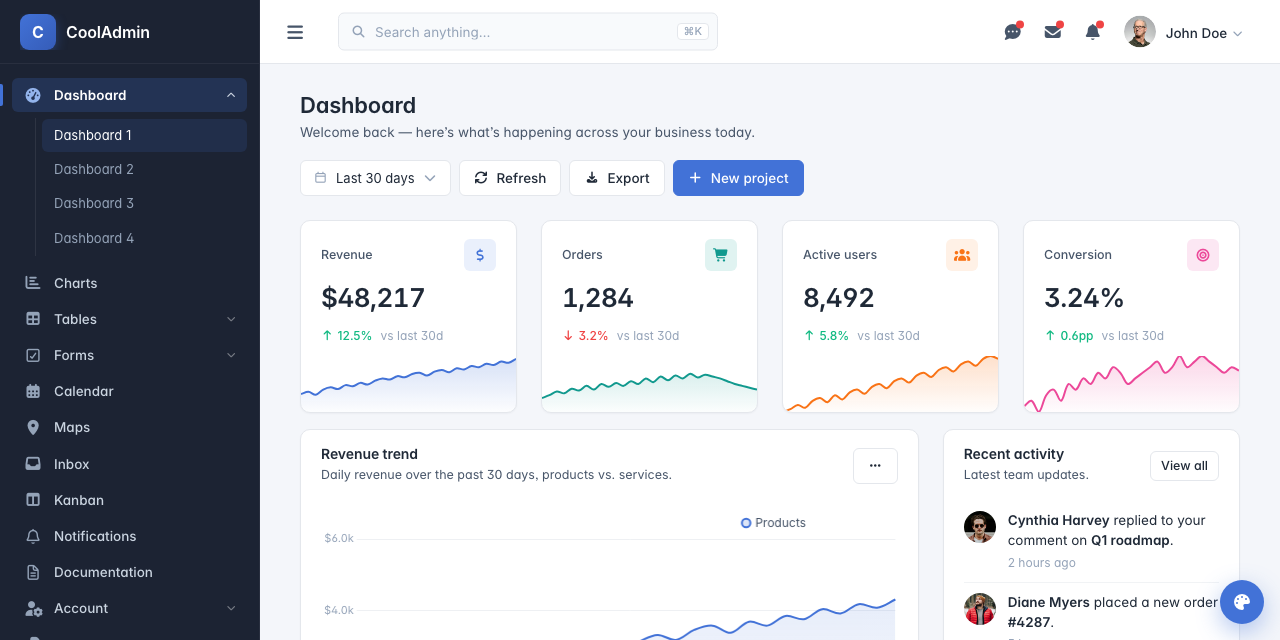Expand the Account submenu chevron
1280x640 pixels.
click(x=231, y=608)
